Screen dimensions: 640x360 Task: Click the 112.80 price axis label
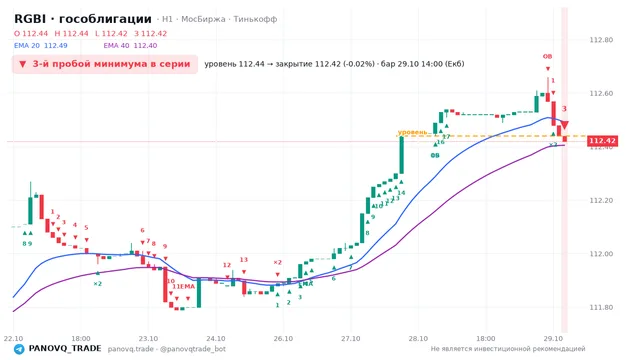[x=601, y=40]
